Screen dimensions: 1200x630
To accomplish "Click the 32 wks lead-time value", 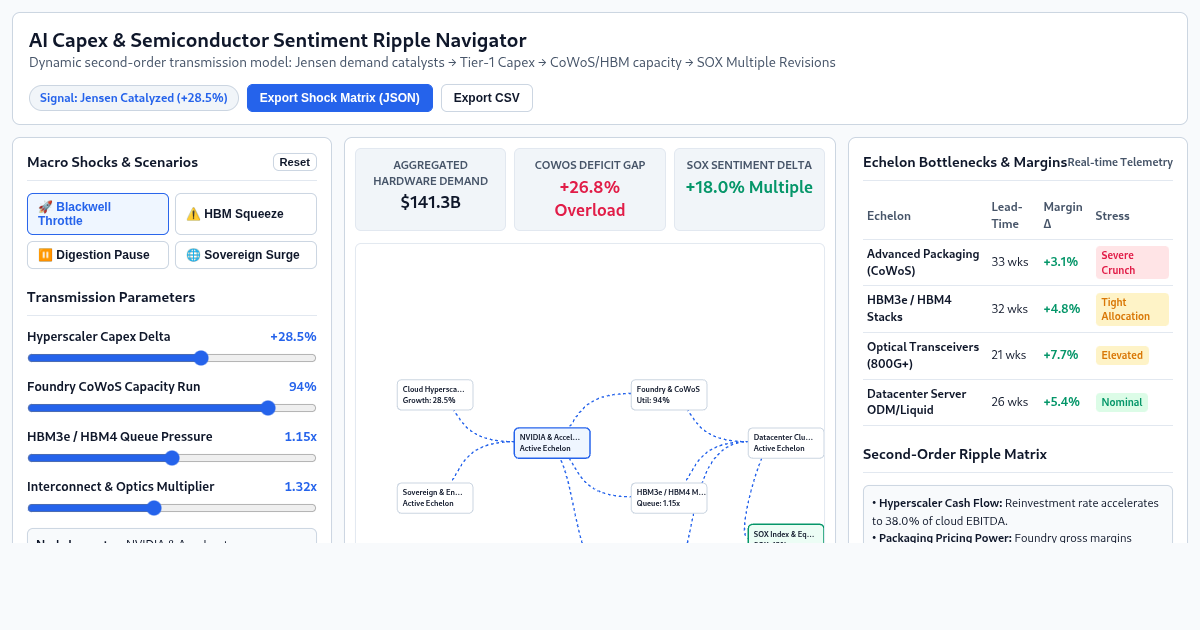I will pos(1009,309).
